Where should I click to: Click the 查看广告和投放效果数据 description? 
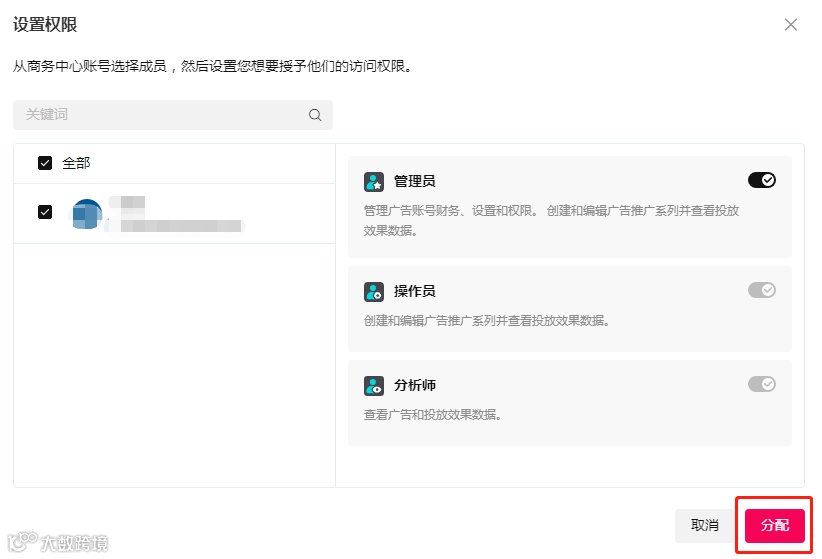coord(432,415)
